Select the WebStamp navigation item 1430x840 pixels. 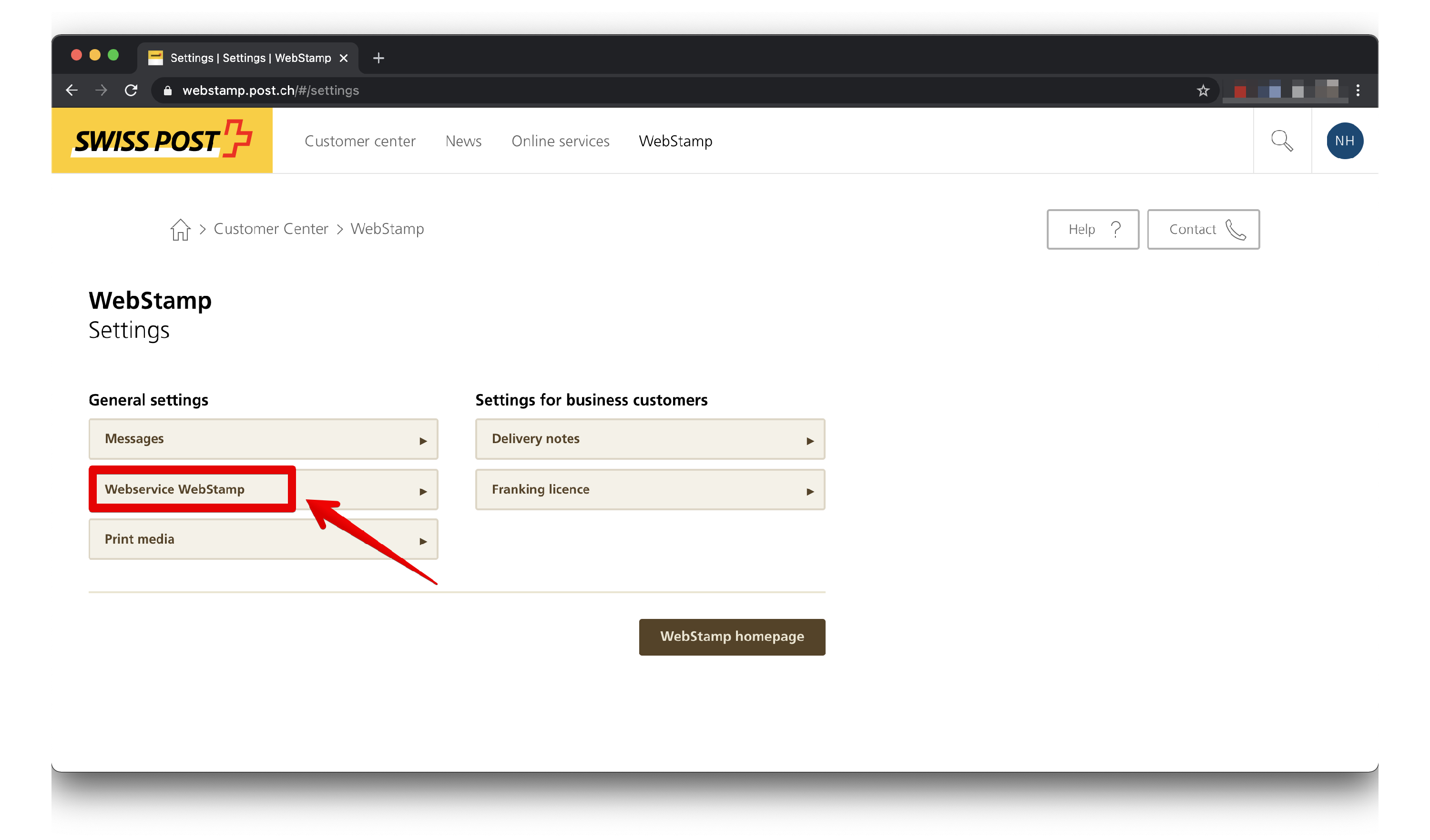coord(675,141)
